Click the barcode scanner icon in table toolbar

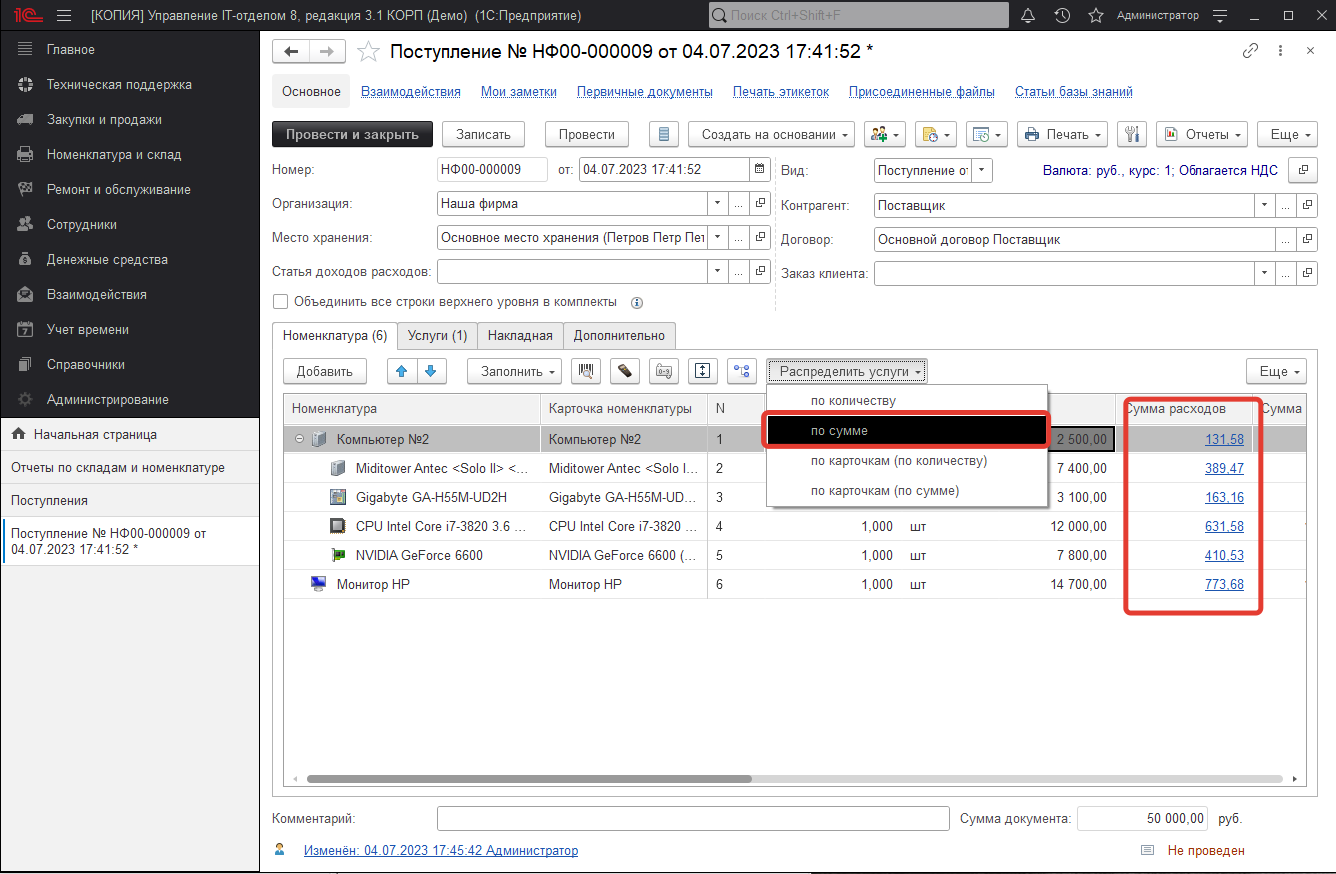[586, 371]
